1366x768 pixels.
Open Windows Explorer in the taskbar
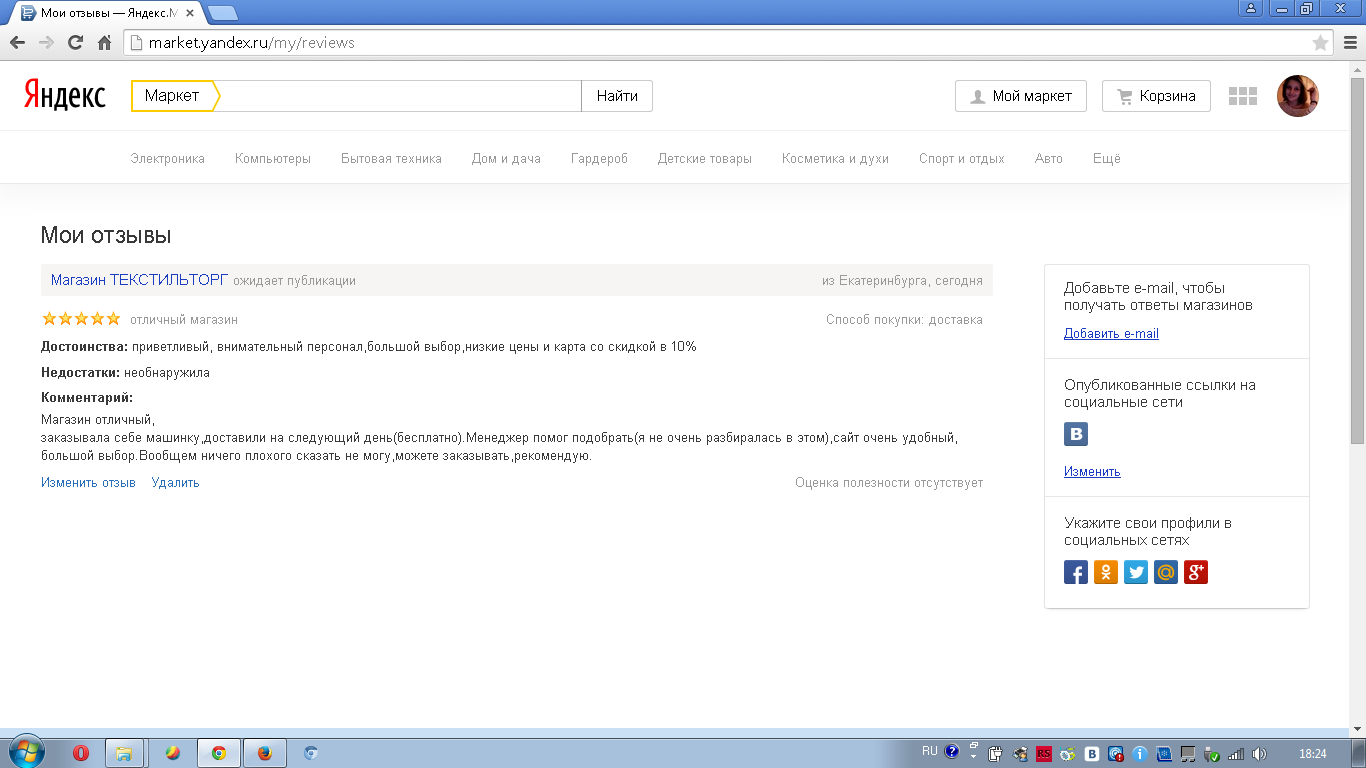tap(124, 753)
